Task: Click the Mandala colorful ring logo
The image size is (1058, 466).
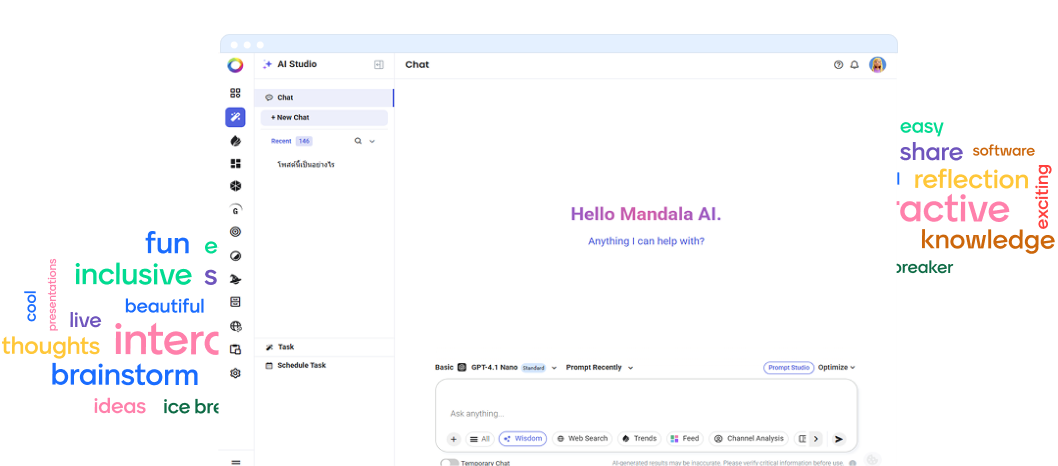Action: [235, 65]
